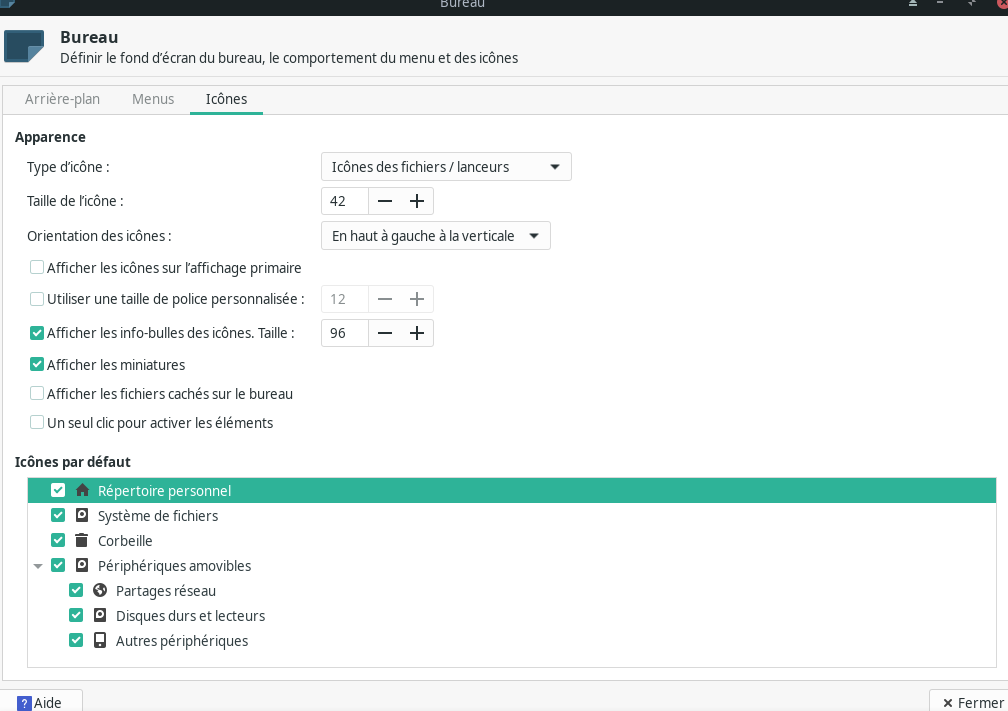Switch to the Menus tab
The width and height of the screenshot is (1008, 711).
point(153,99)
